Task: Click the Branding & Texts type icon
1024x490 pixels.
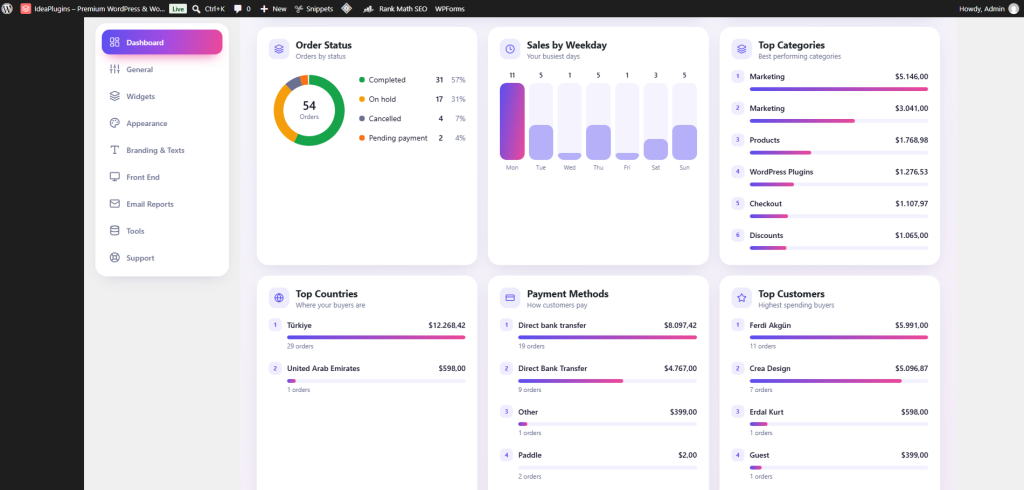Action: (x=115, y=150)
